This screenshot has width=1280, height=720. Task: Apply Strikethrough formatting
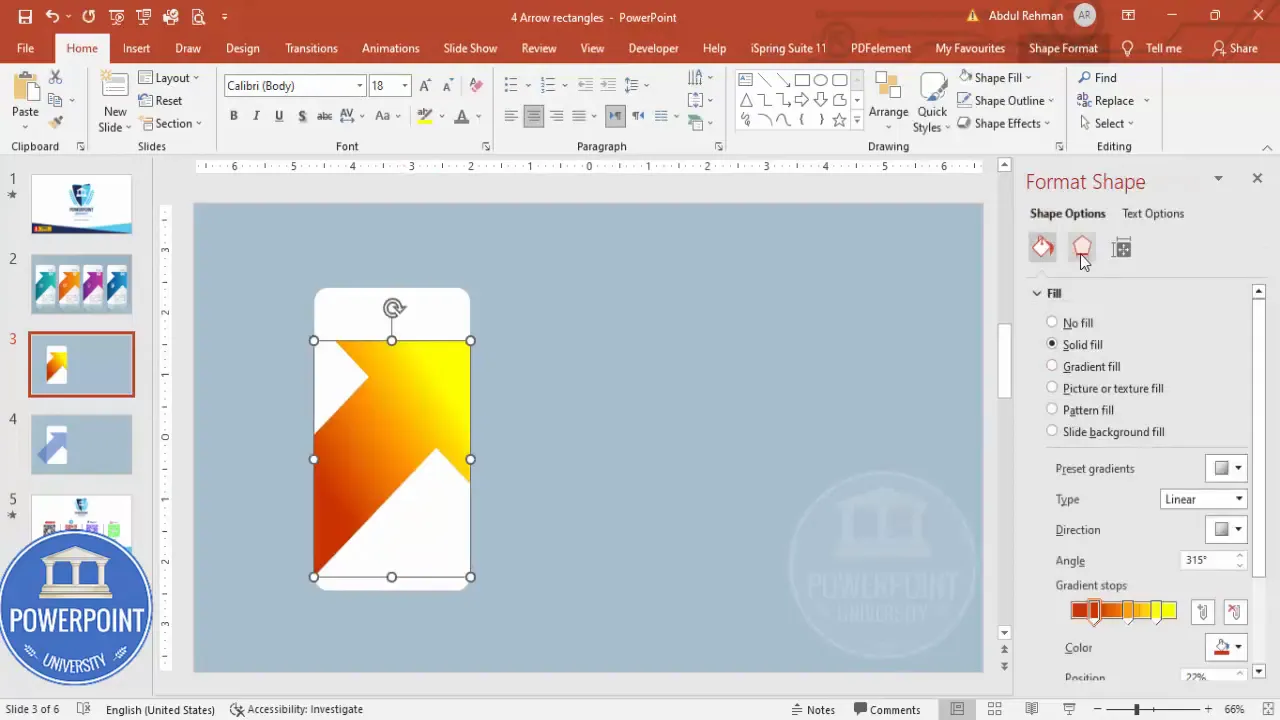click(324, 116)
